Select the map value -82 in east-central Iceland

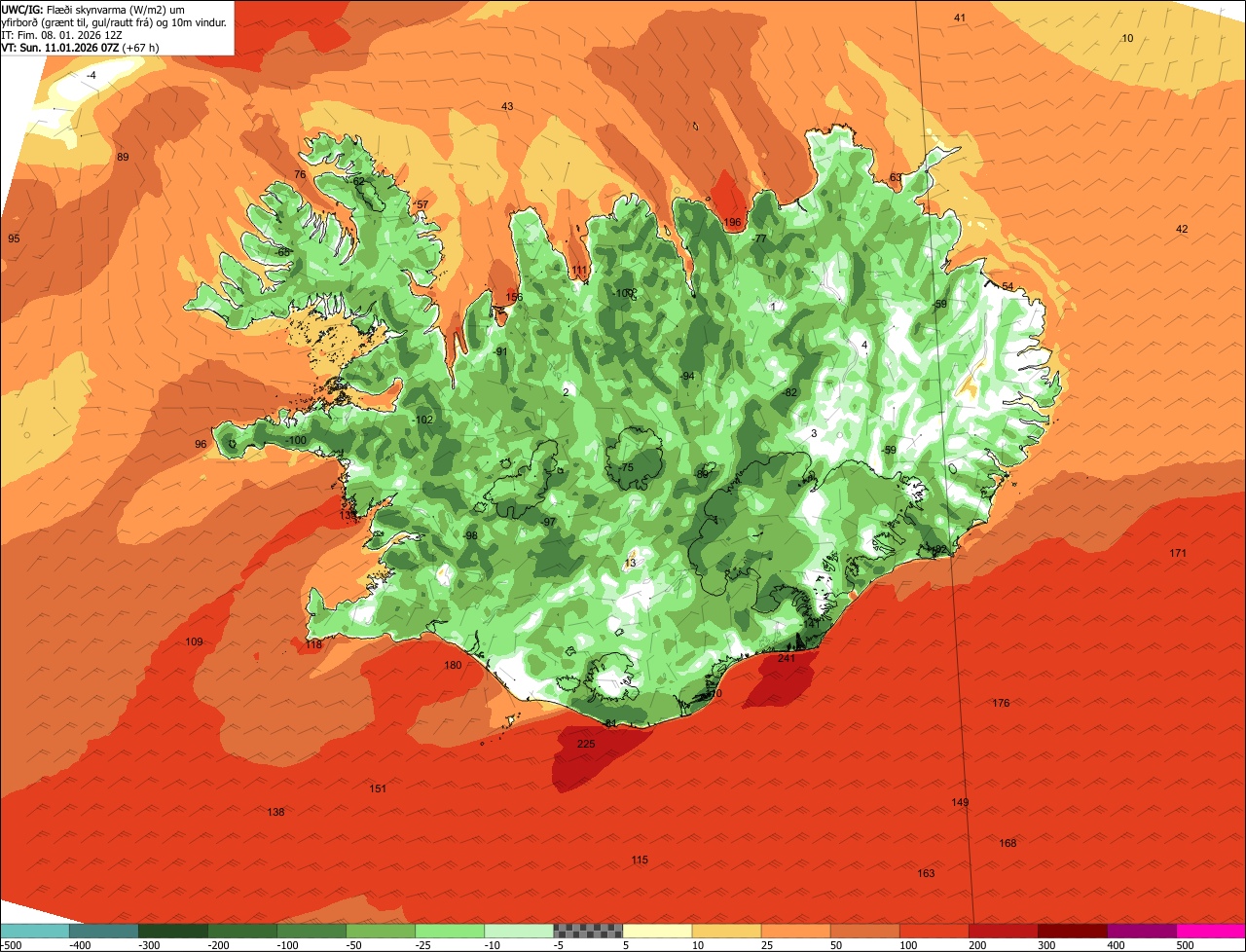(x=789, y=391)
